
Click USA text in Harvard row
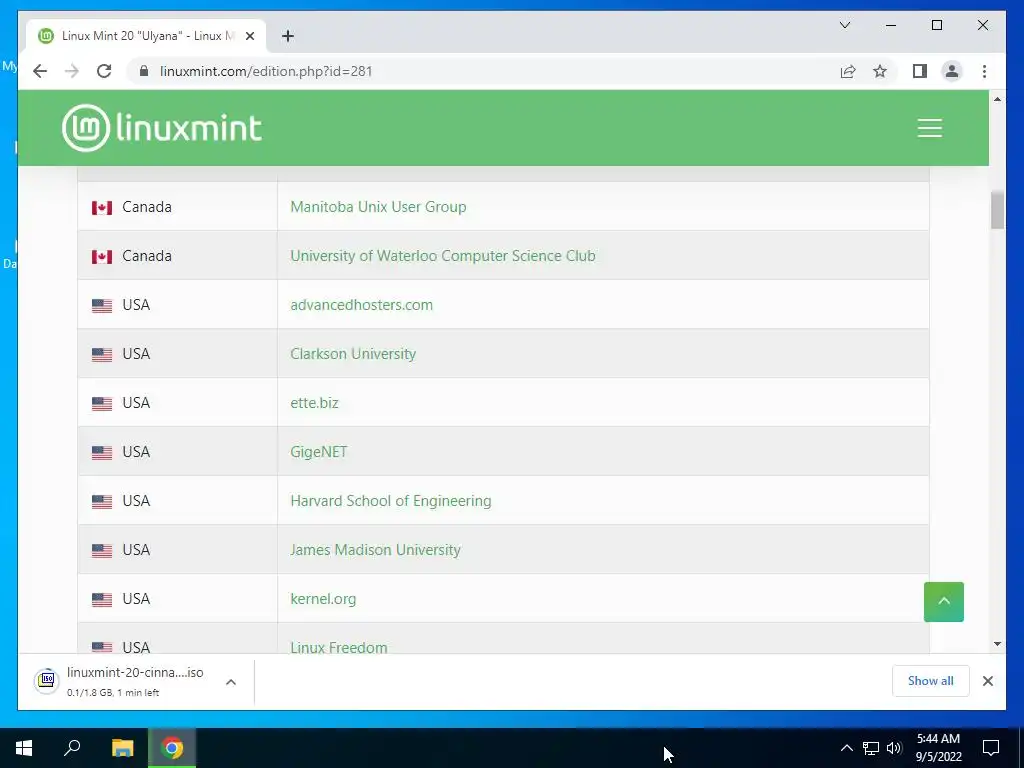[136, 501]
